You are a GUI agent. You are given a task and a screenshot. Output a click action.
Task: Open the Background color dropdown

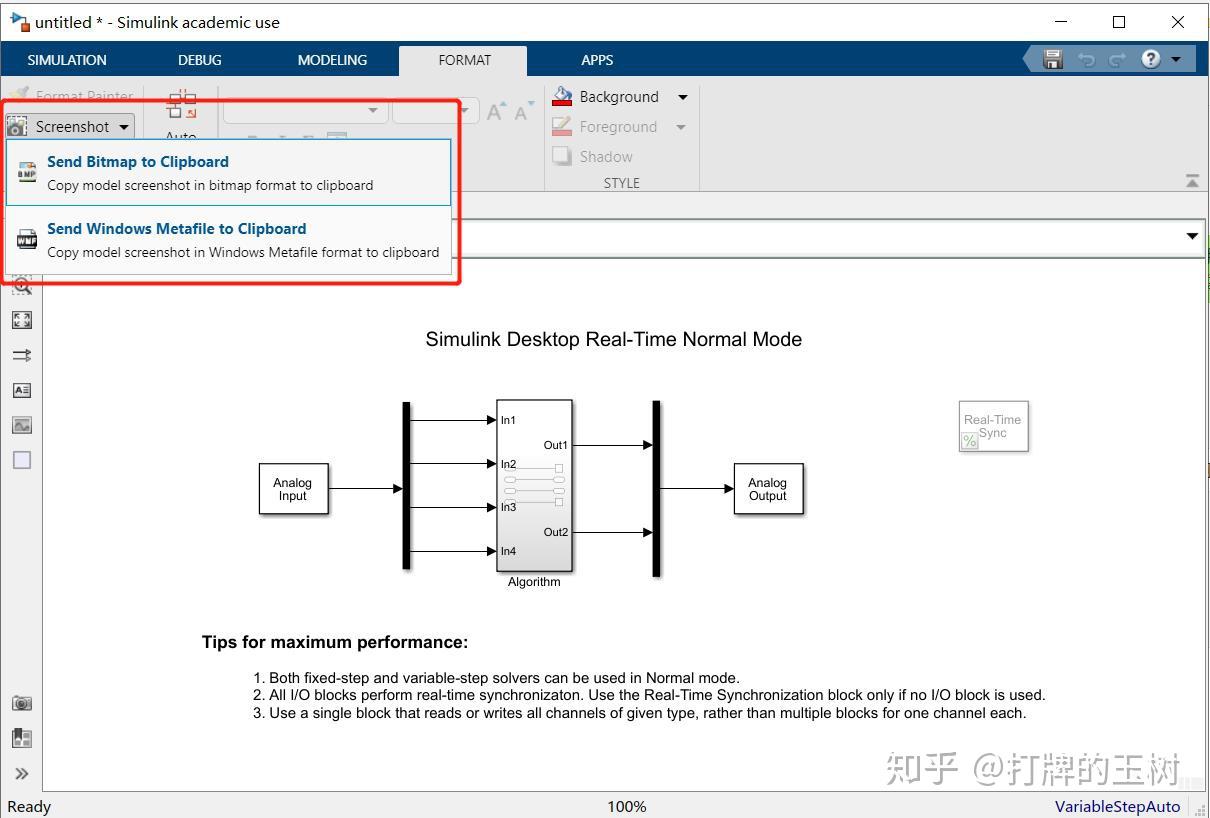pos(682,96)
